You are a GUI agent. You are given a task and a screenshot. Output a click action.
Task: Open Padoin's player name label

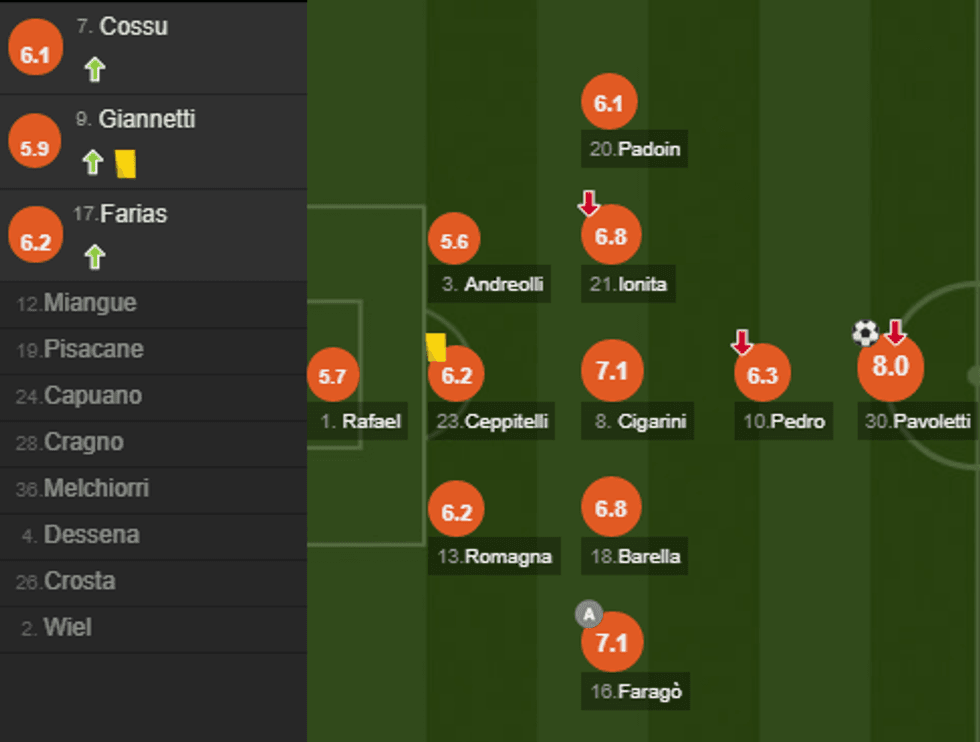(x=636, y=150)
